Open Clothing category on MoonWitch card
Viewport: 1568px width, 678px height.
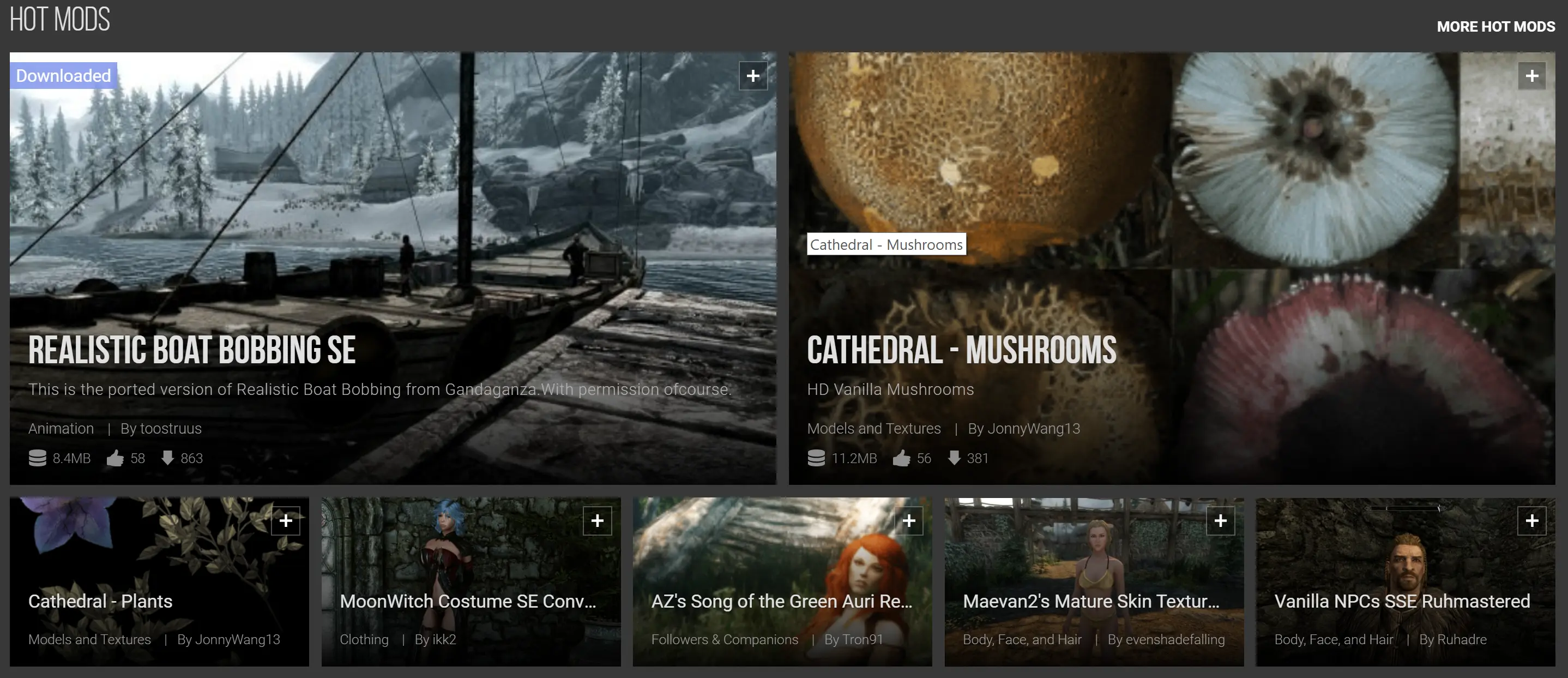click(364, 639)
